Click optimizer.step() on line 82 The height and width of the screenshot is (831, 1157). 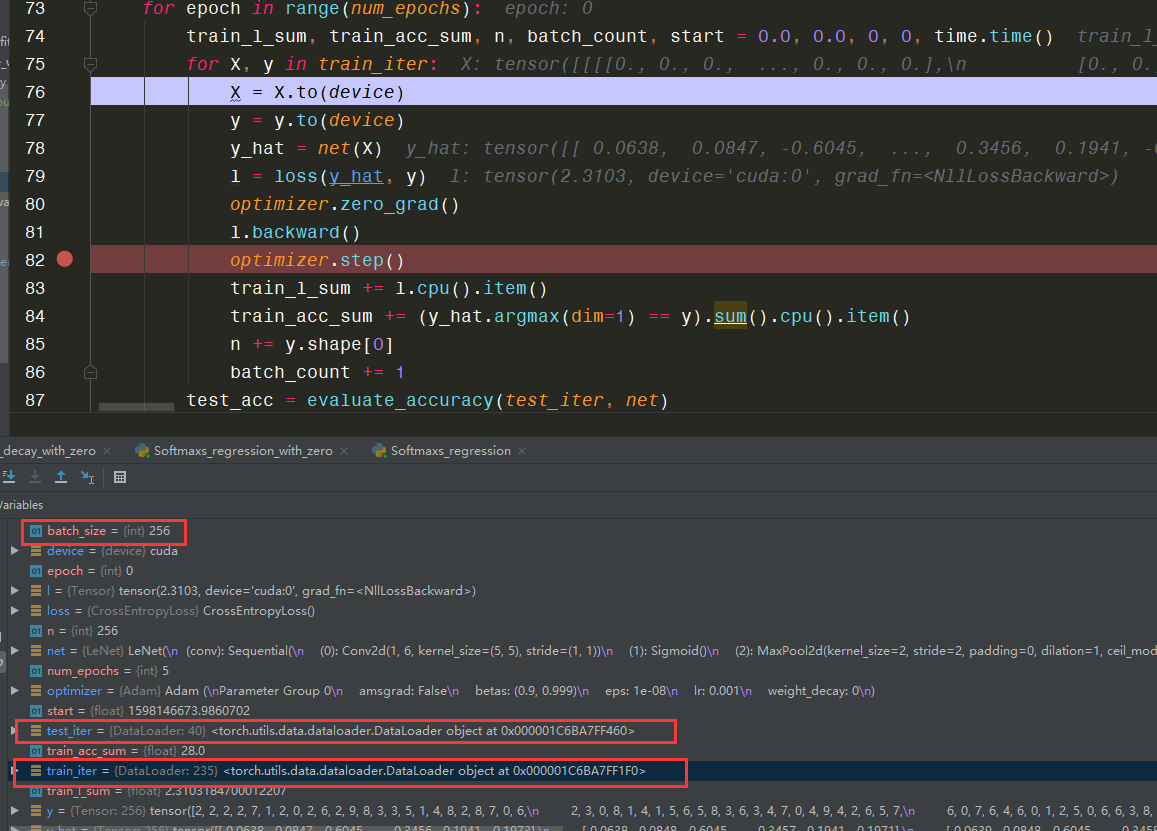coord(317,261)
